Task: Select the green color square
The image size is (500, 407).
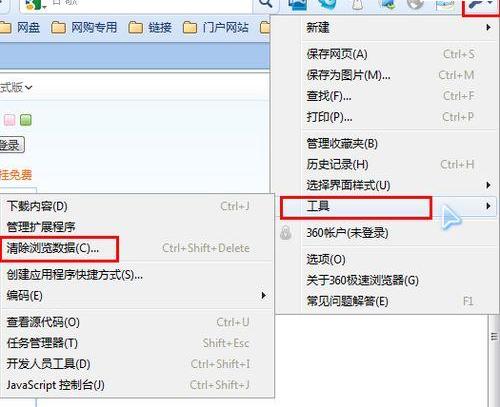Action: [x=26, y=120]
